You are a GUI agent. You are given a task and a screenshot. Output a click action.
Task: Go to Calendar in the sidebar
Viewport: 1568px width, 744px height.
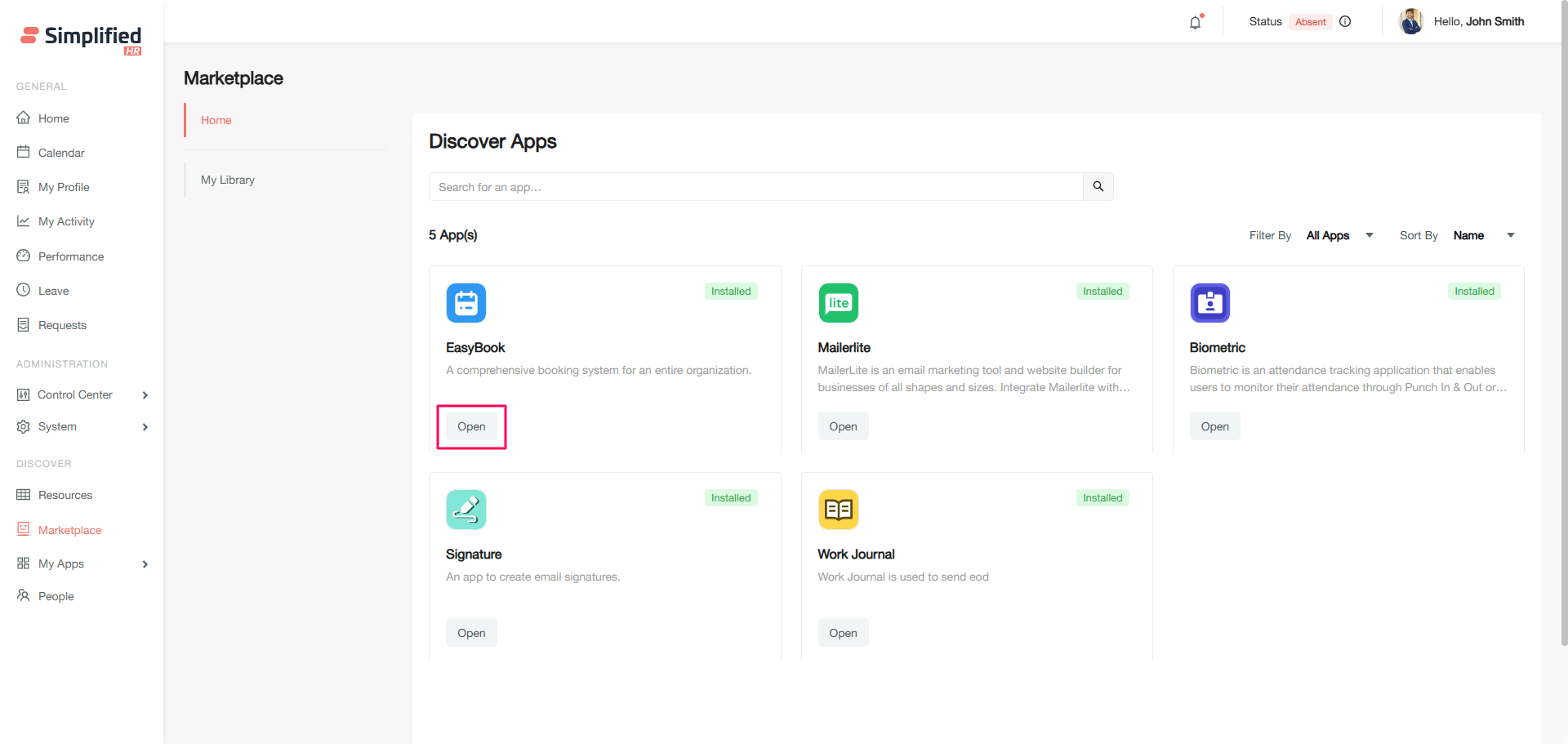pyautogui.click(x=61, y=153)
